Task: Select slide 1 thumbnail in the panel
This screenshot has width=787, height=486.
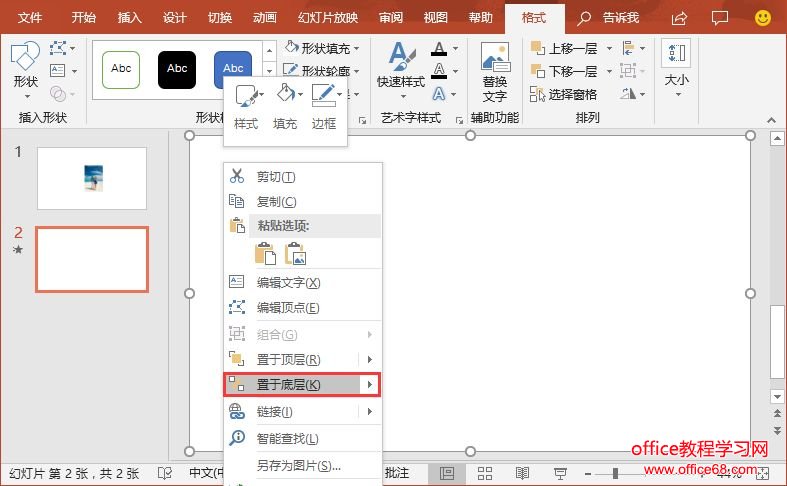Action: click(x=92, y=178)
